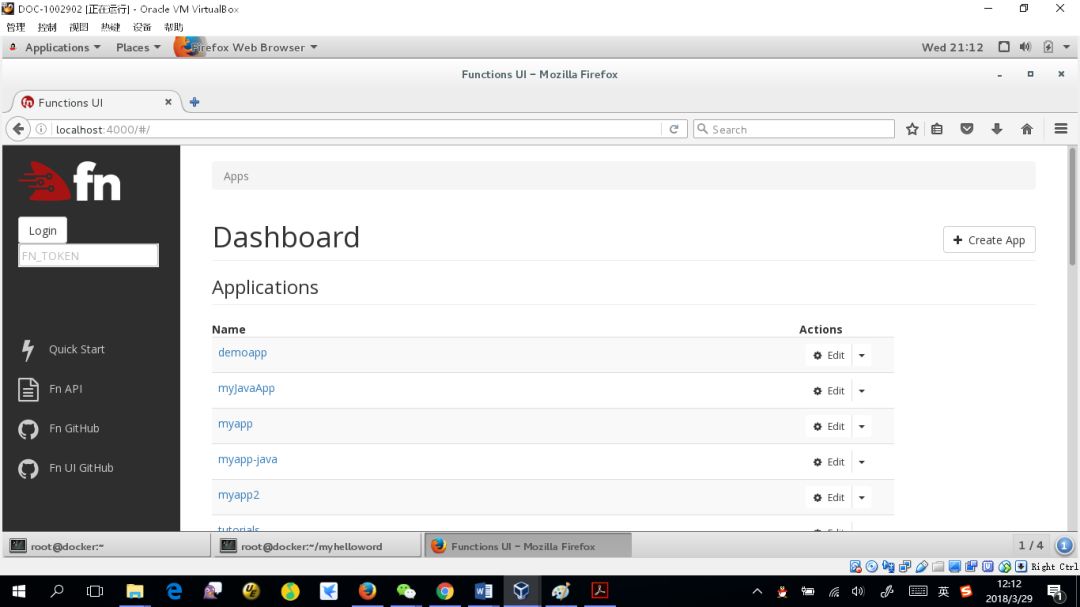Viewport: 1080px width, 607px height.
Task: Edit the demoapp application
Action: pyautogui.click(x=829, y=356)
